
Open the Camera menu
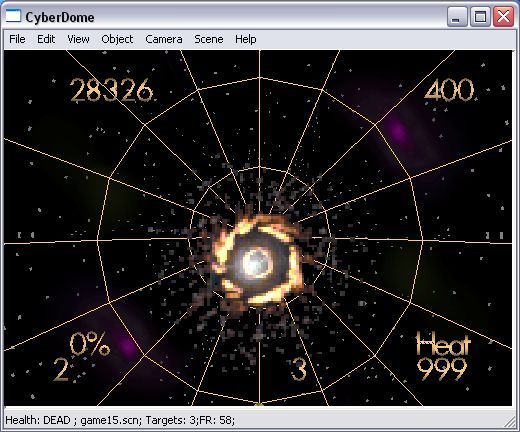pos(164,39)
